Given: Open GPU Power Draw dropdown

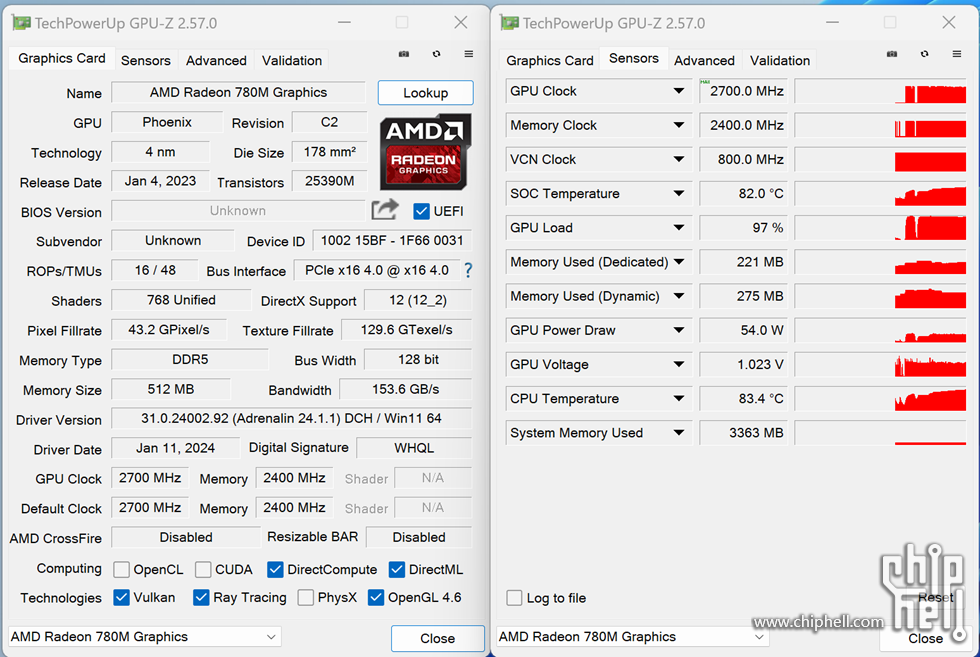Looking at the screenshot, I should pos(679,330).
